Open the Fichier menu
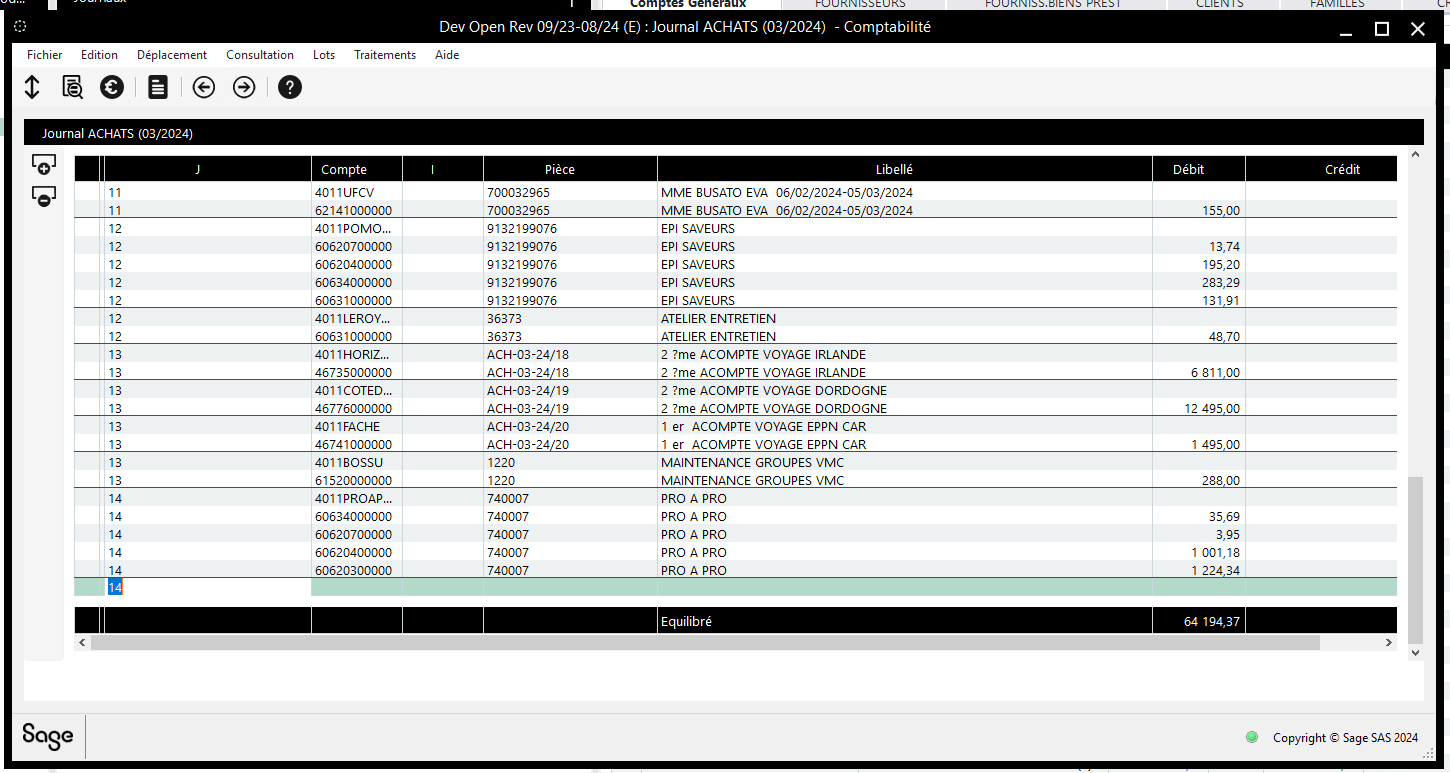This screenshot has width=1450, height=773. tap(45, 55)
